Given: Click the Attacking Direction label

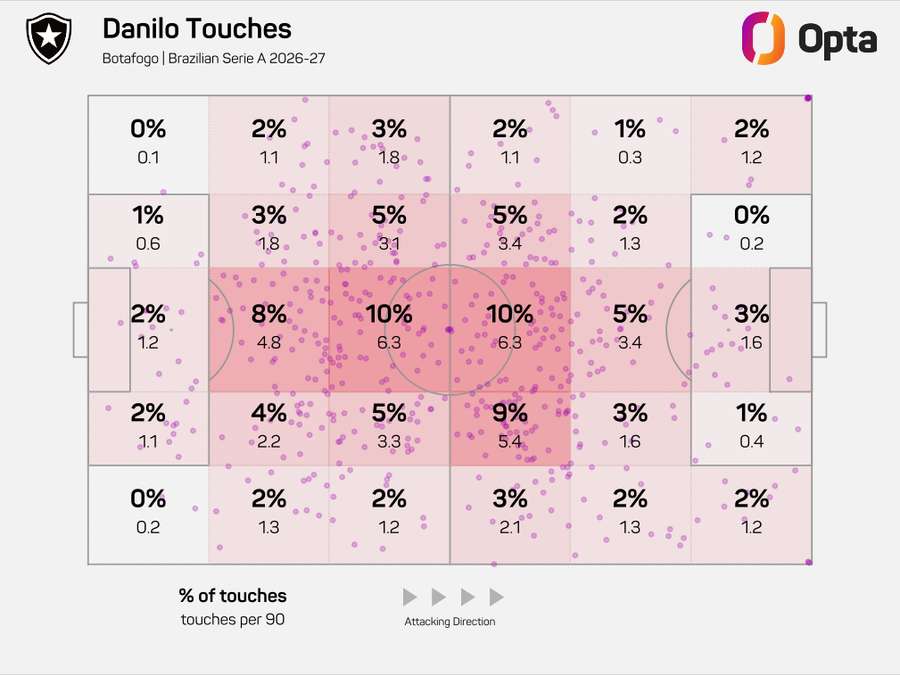Looking at the screenshot, I should pyautogui.click(x=449, y=622).
